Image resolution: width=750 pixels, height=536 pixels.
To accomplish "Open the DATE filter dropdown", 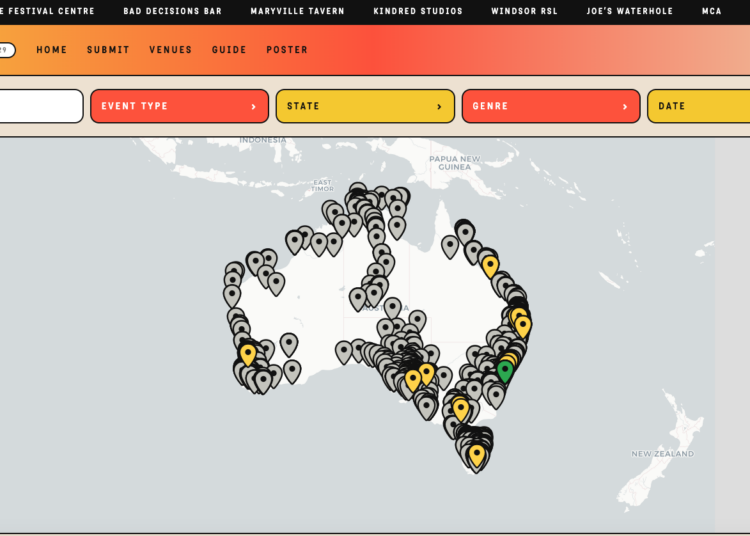I will click(699, 106).
